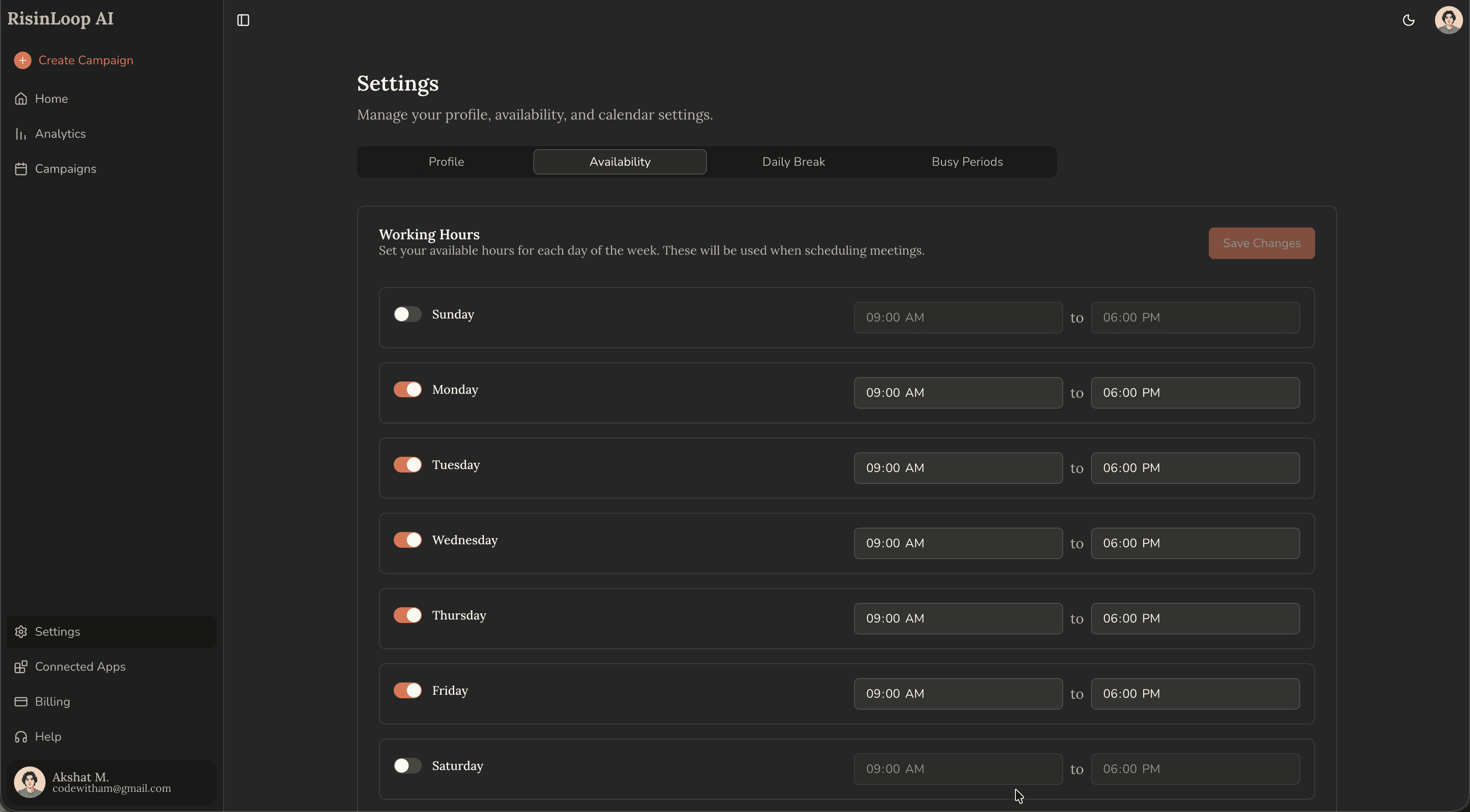This screenshot has height=812, width=1470.
Task: Disable the Monday working hours toggle
Action: [x=407, y=389]
